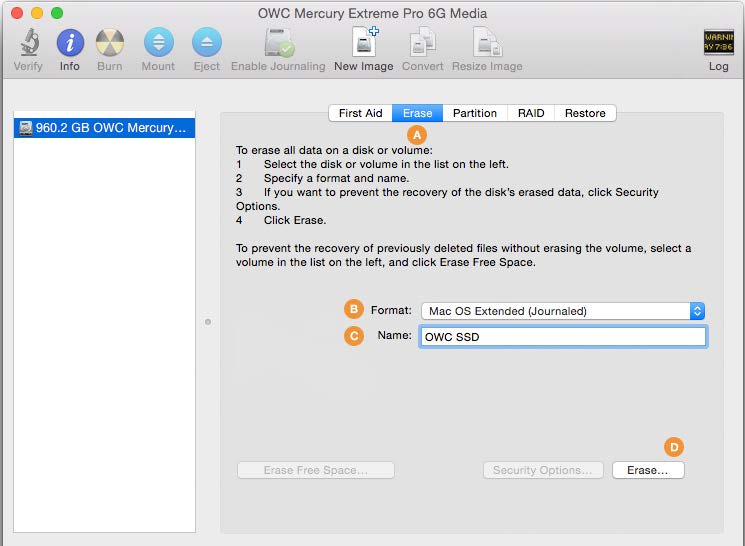
Task: Click the Erase... button
Action: pyautogui.click(x=648, y=470)
